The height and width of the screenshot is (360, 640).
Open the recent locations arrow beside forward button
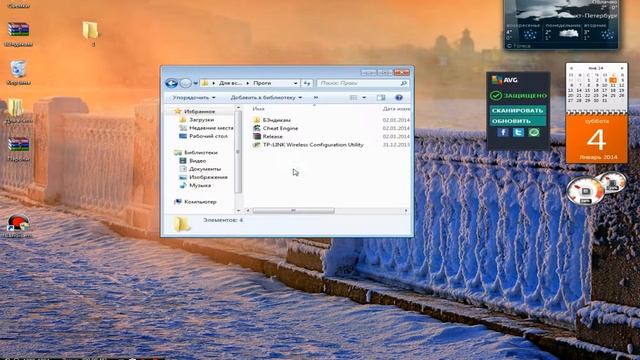[196, 83]
